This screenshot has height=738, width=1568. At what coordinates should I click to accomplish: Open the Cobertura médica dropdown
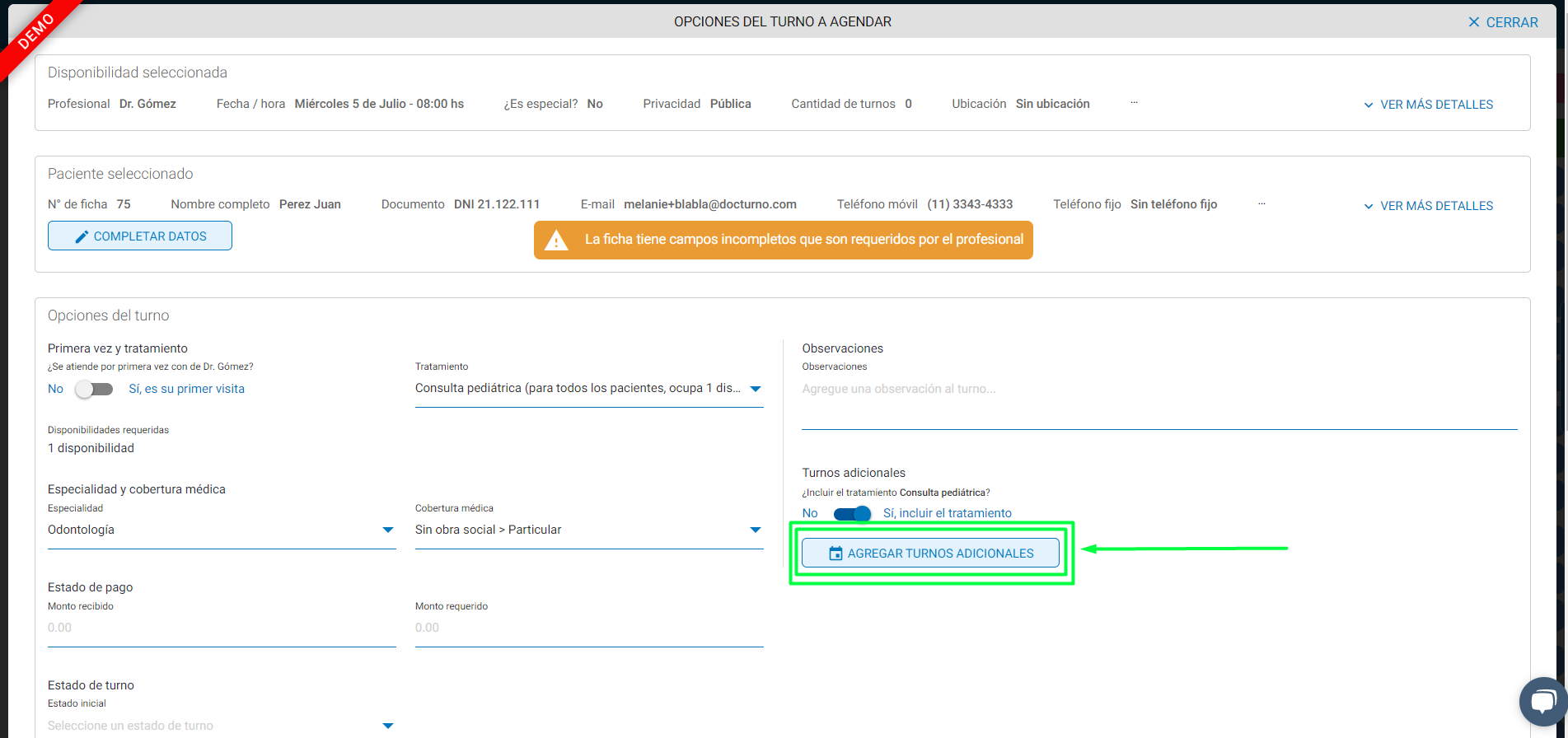[x=589, y=530]
